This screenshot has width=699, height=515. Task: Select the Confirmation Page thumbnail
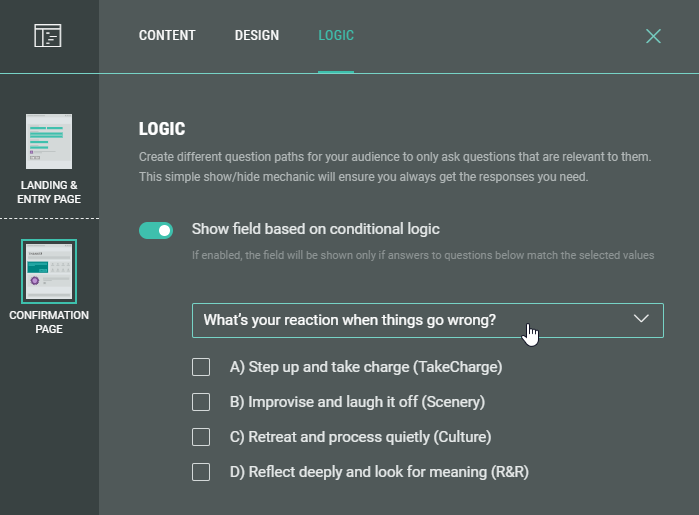[49, 271]
